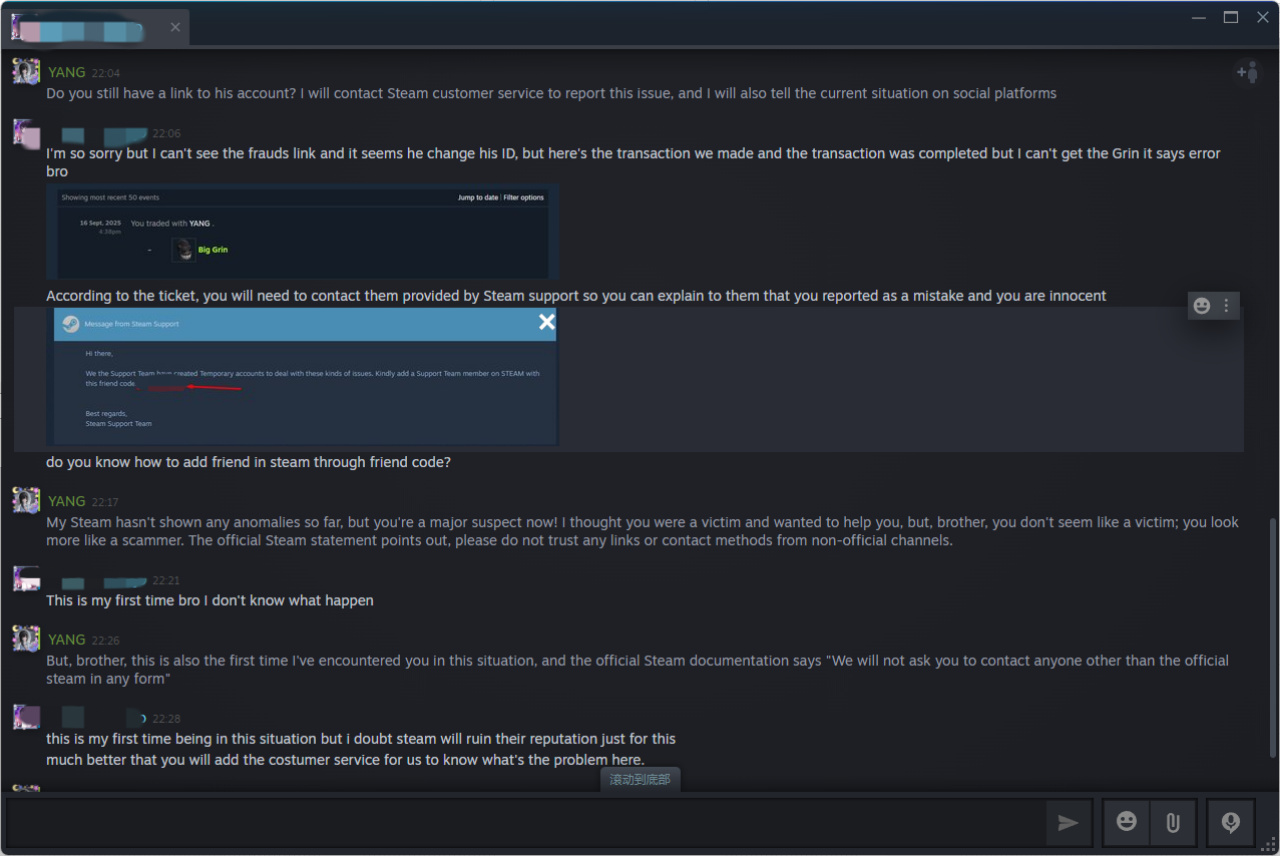Open the Big Grin trade history screenshot
The width and height of the screenshot is (1280, 856).
point(302,232)
